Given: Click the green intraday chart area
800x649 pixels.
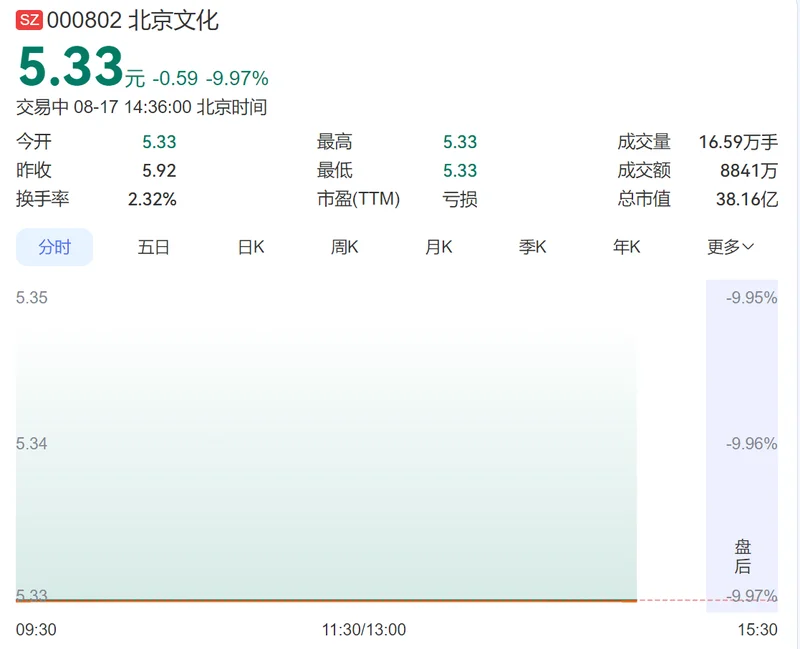Looking at the screenshot, I should pyautogui.click(x=327, y=467).
